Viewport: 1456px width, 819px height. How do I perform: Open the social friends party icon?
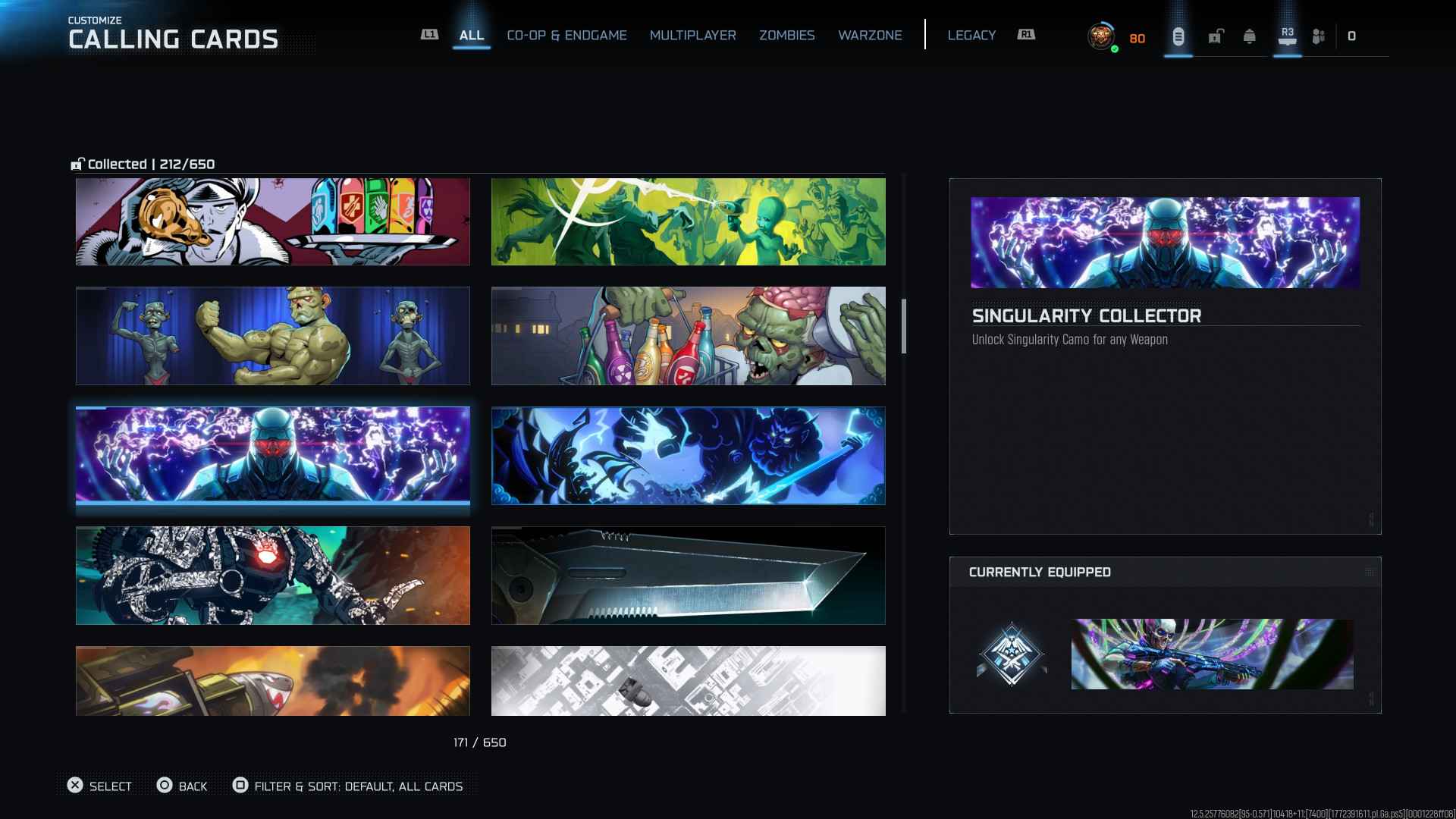pos(1319,36)
